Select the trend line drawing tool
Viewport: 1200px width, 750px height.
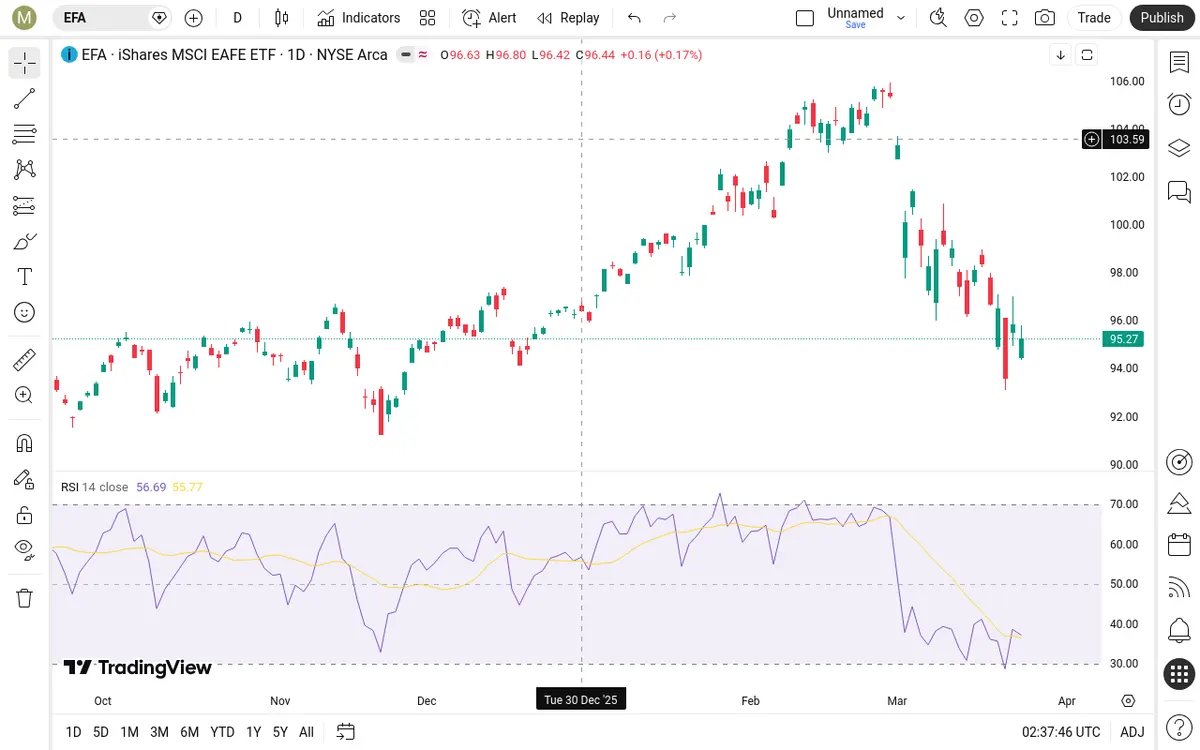(25, 98)
